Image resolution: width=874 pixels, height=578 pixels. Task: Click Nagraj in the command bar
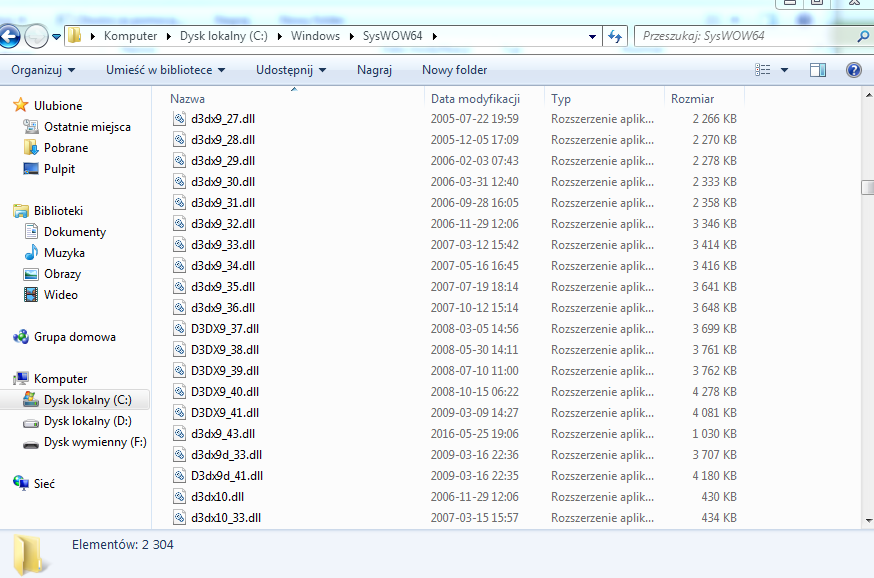(x=375, y=70)
